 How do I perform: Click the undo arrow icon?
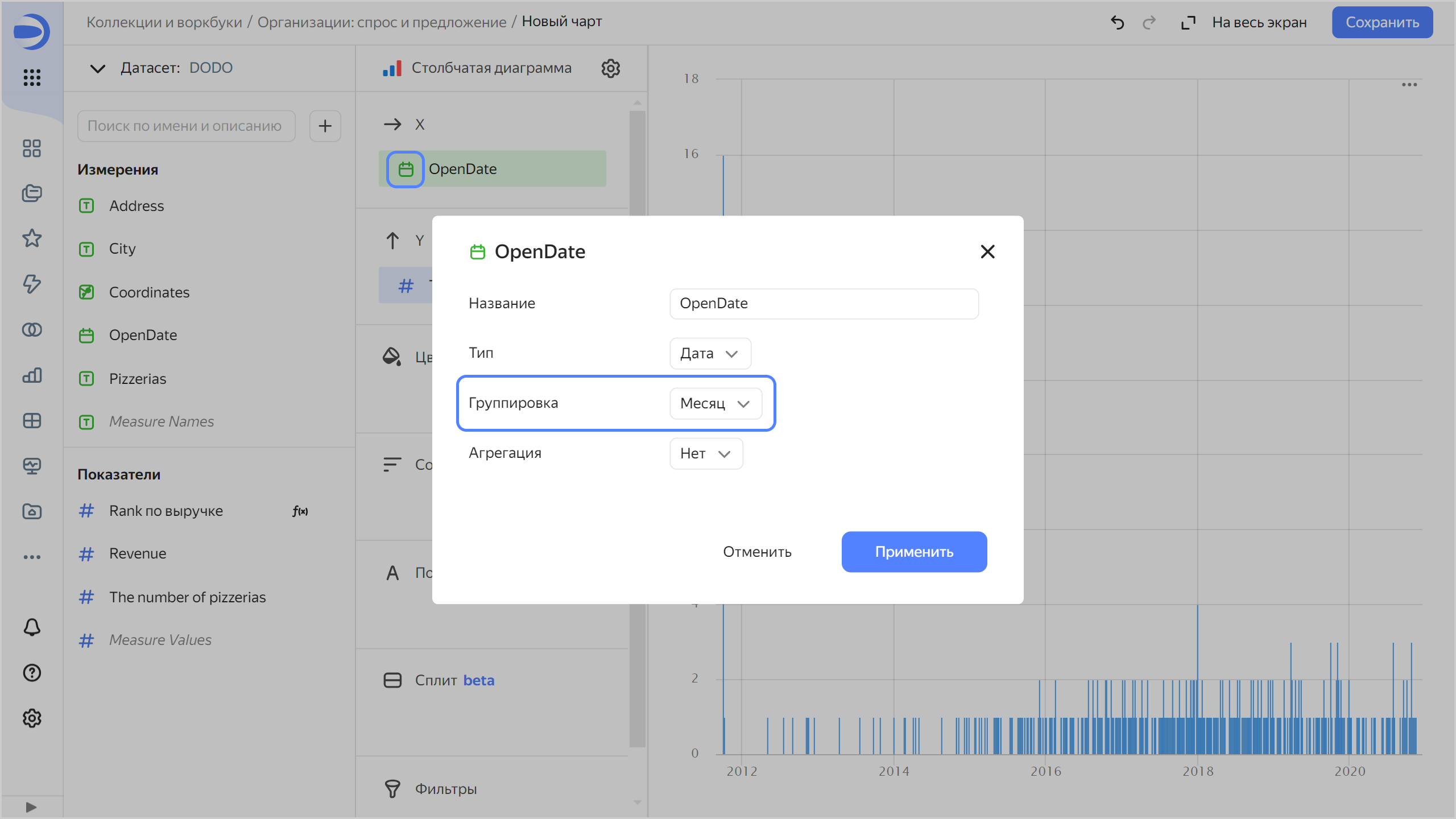click(x=1117, y=23)
